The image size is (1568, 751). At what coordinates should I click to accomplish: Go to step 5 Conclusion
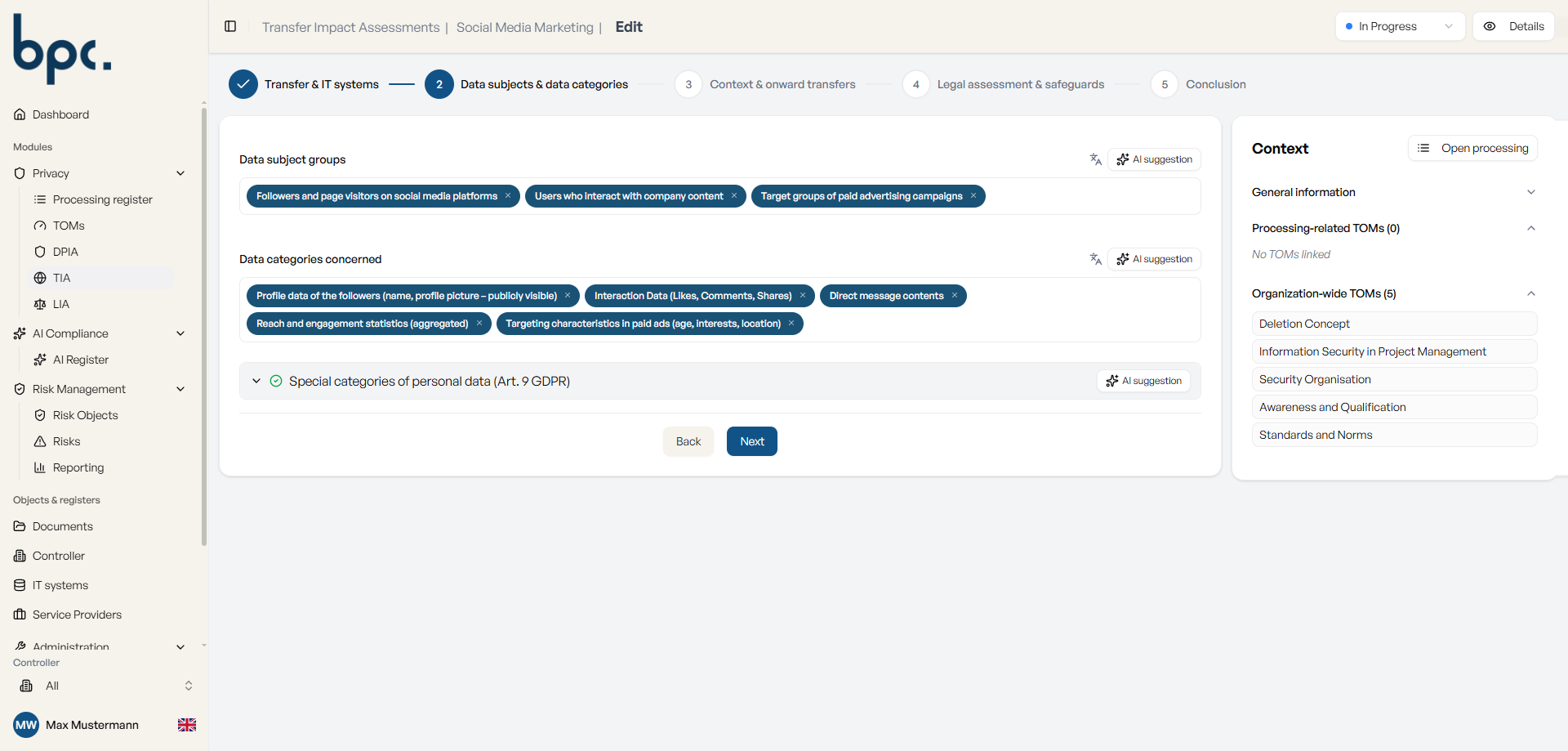[1198, 84]
